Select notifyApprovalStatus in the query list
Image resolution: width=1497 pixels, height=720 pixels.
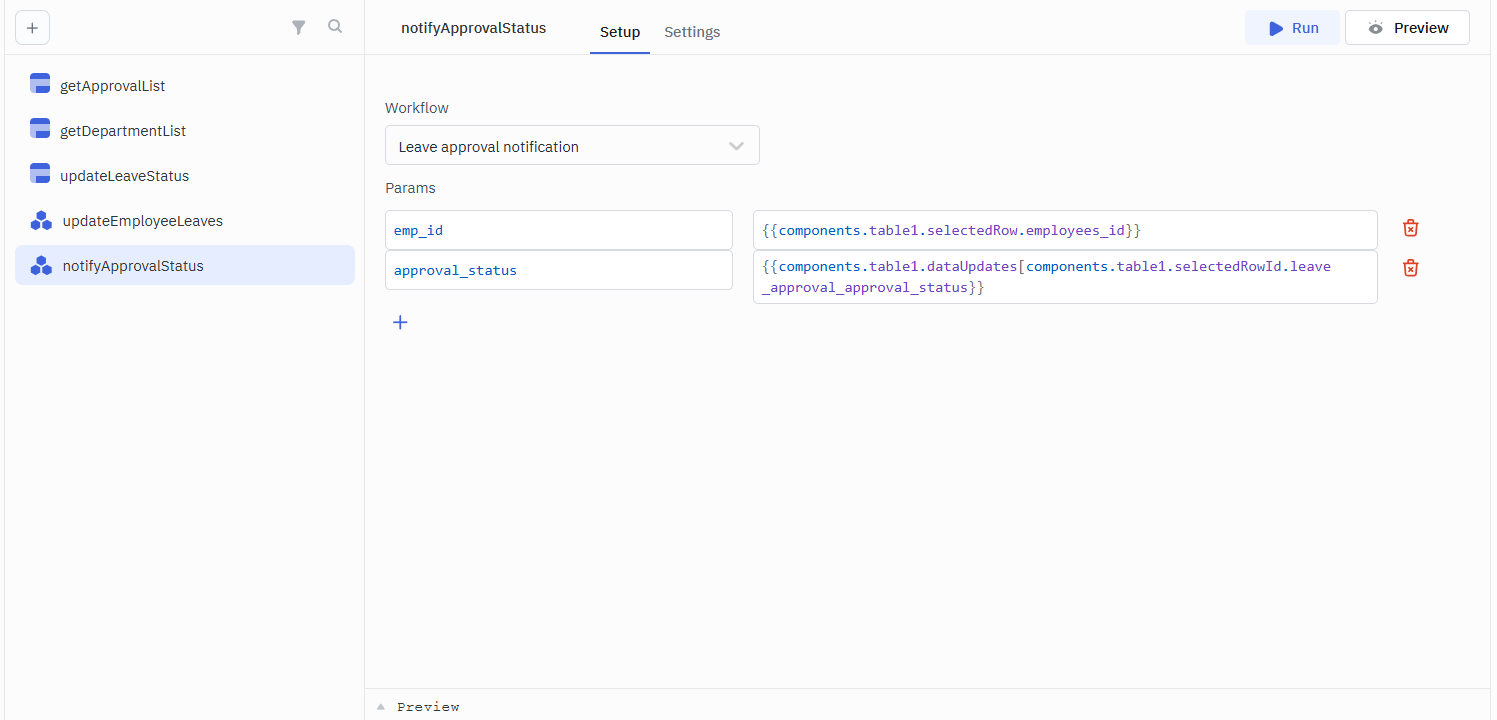tap(132, 266)
